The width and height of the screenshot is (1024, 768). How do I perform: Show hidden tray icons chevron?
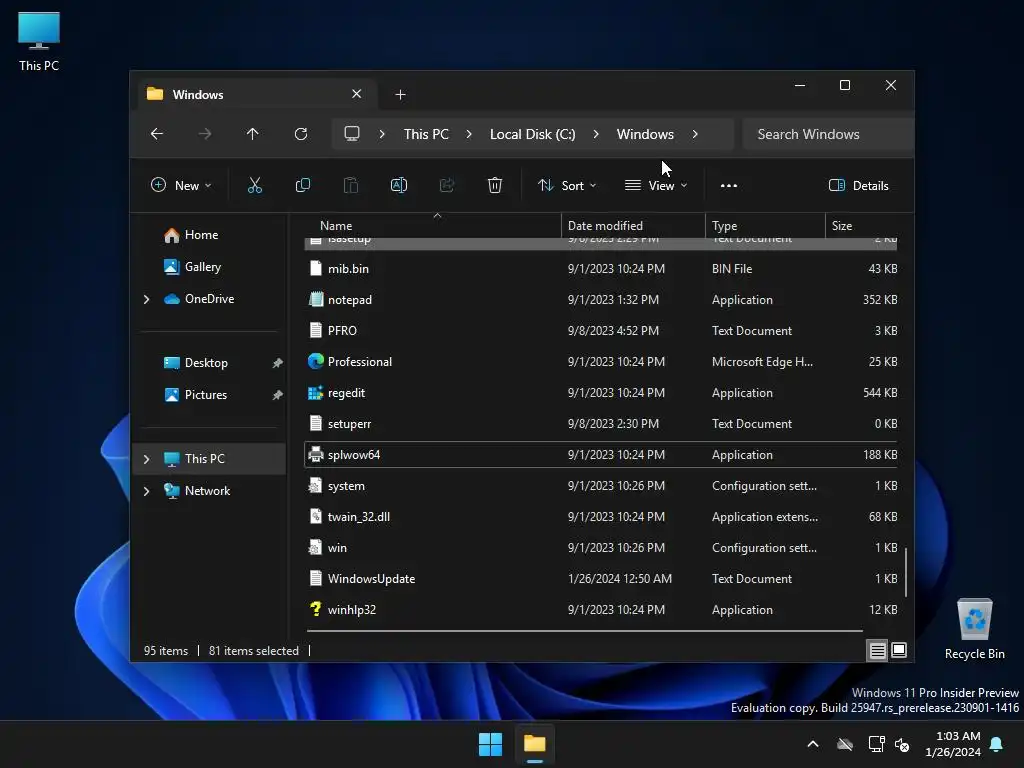click(813, 744)
